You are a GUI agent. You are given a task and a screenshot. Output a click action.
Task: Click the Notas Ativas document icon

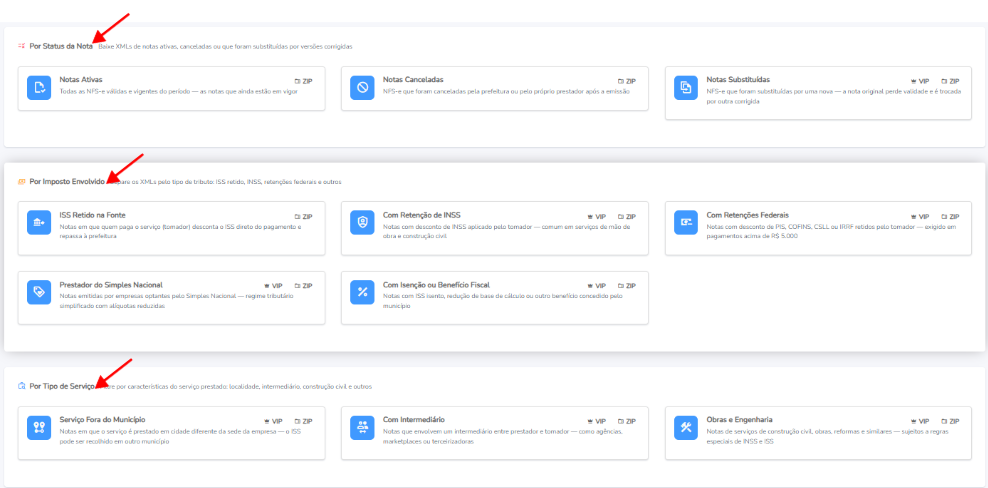[39, 88]
